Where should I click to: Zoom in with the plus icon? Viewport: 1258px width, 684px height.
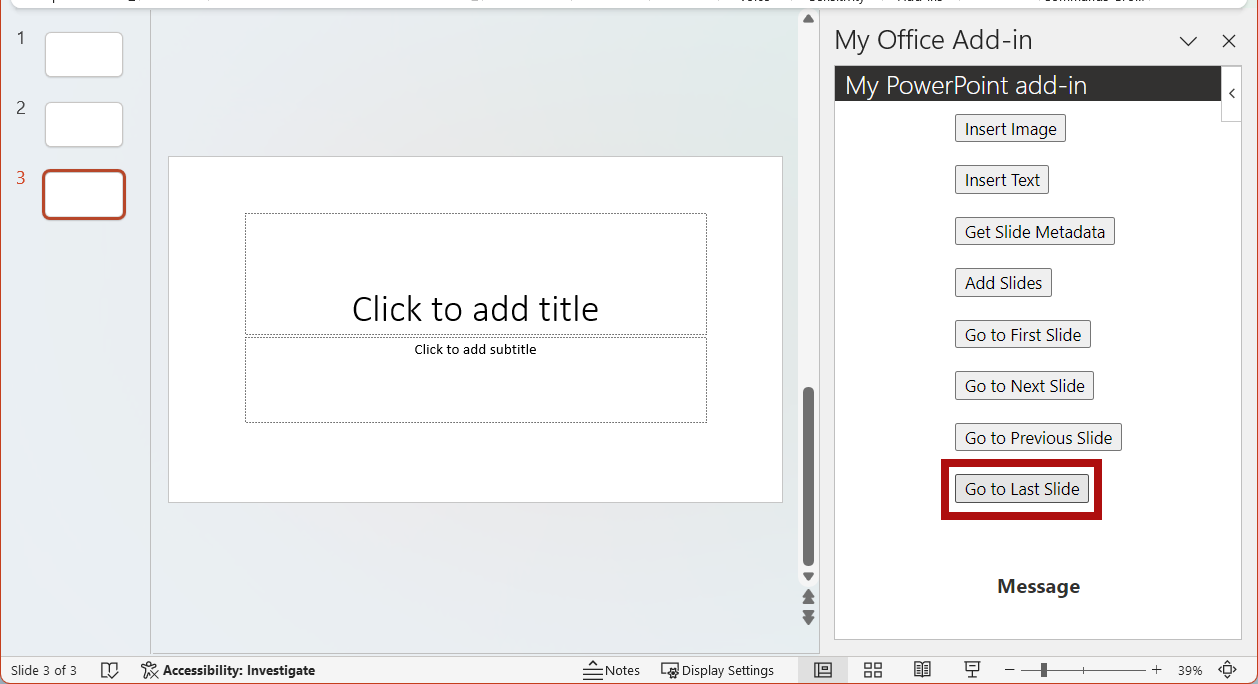point(1156,670)
